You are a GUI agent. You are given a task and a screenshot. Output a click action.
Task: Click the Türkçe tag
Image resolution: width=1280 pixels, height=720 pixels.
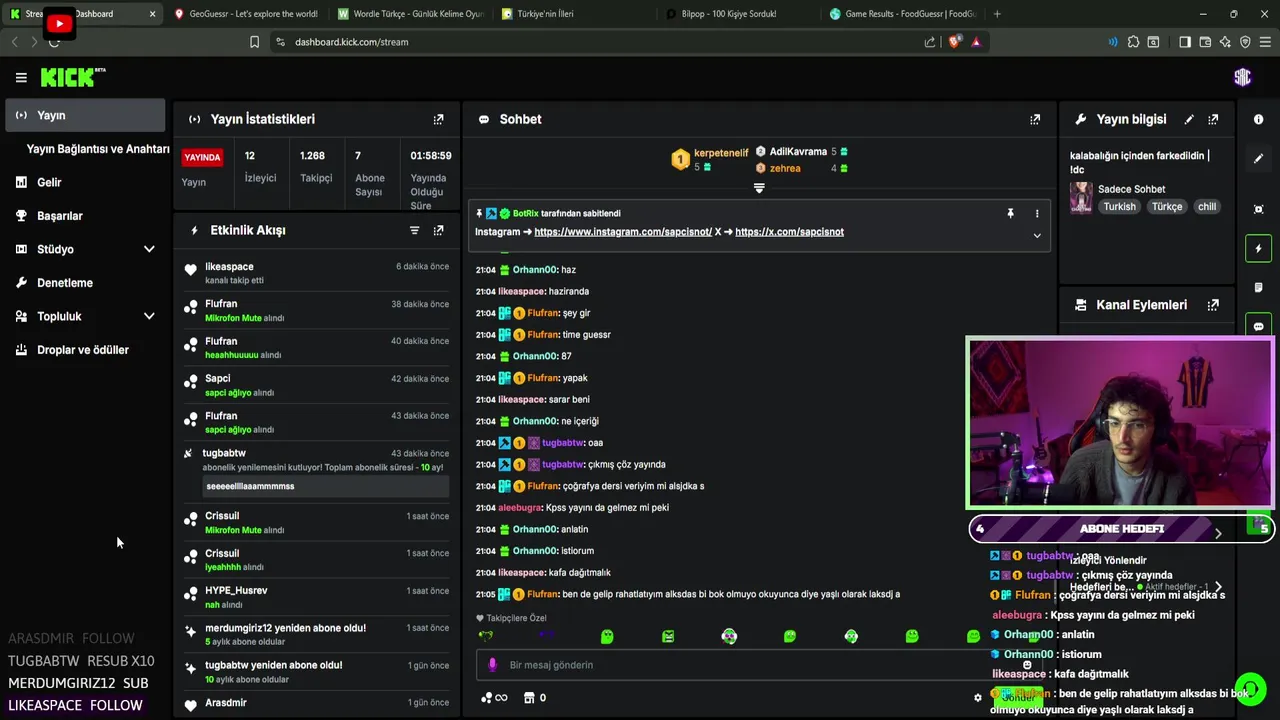(1166, 207)
